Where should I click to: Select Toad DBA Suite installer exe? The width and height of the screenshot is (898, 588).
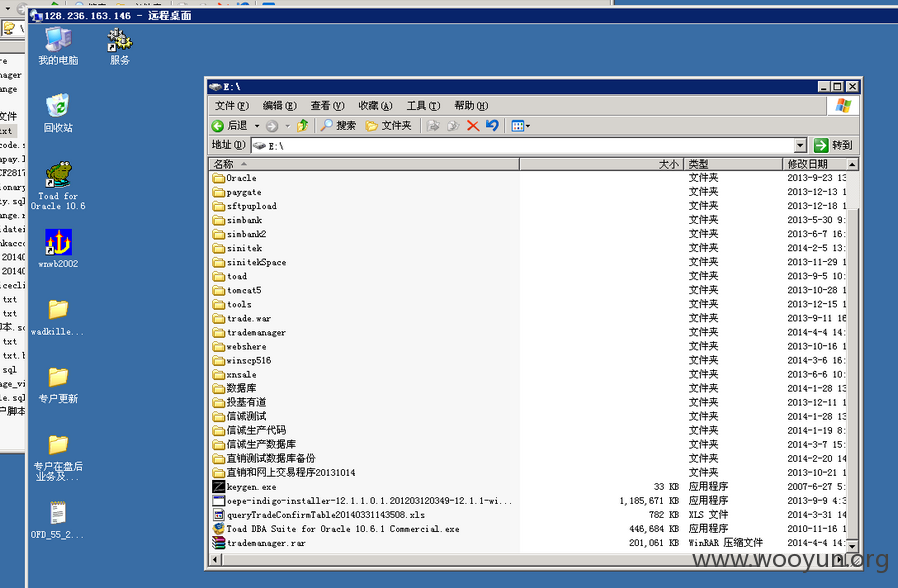pyautogui.click(x=342, y=529)
